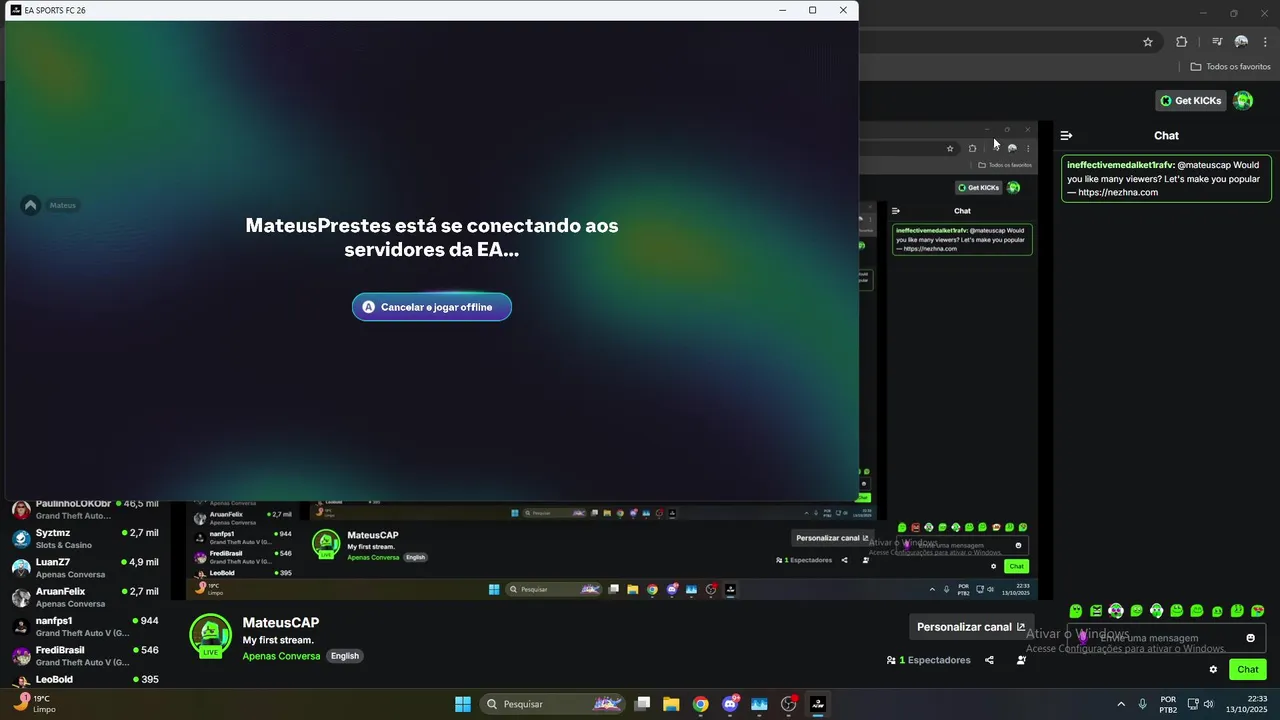Open Task View in taskbar
The height and width of the screenshot is (720, 1280).
(x=643, y=704)
